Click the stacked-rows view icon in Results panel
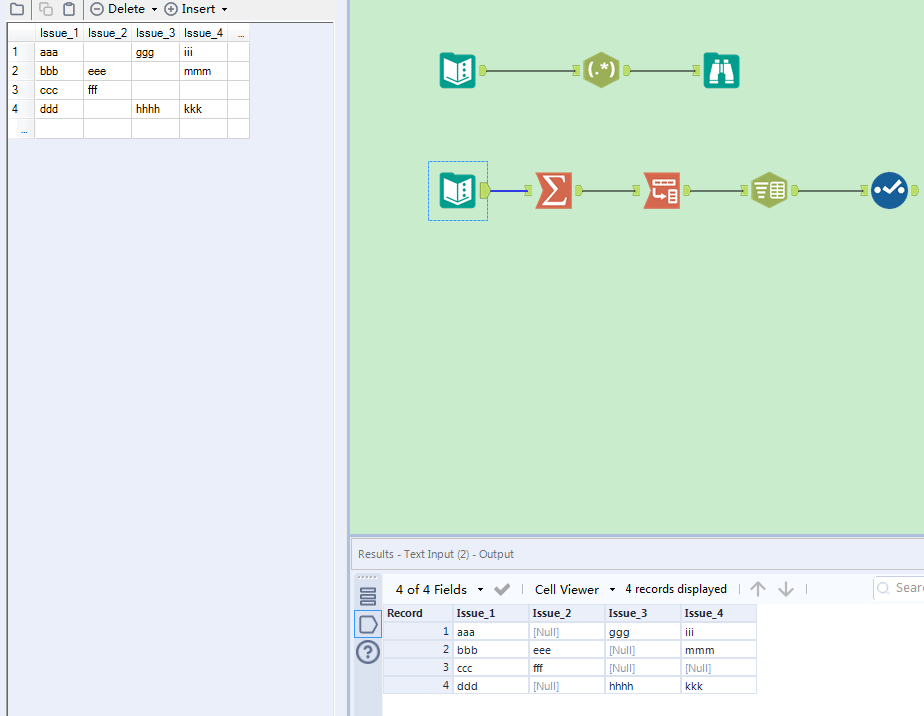 click(367, 594)
